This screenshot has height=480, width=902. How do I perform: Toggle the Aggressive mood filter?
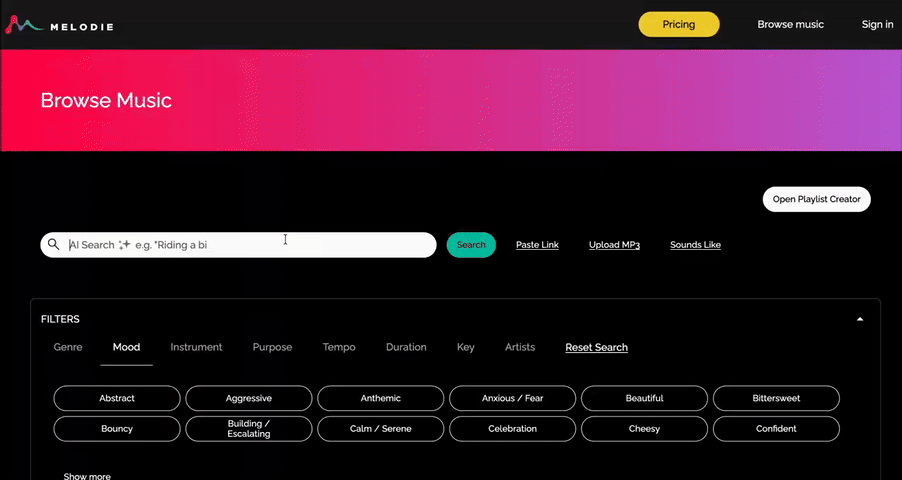point(249,398)
